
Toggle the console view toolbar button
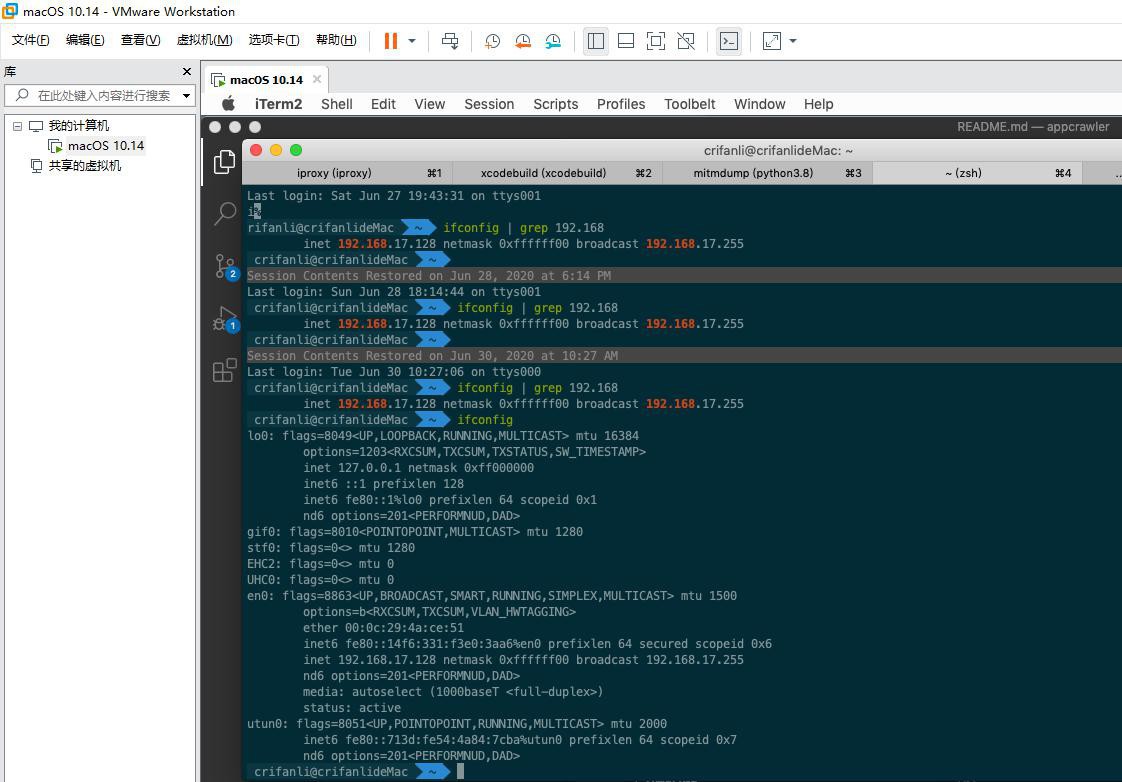(x=728, y=41)
